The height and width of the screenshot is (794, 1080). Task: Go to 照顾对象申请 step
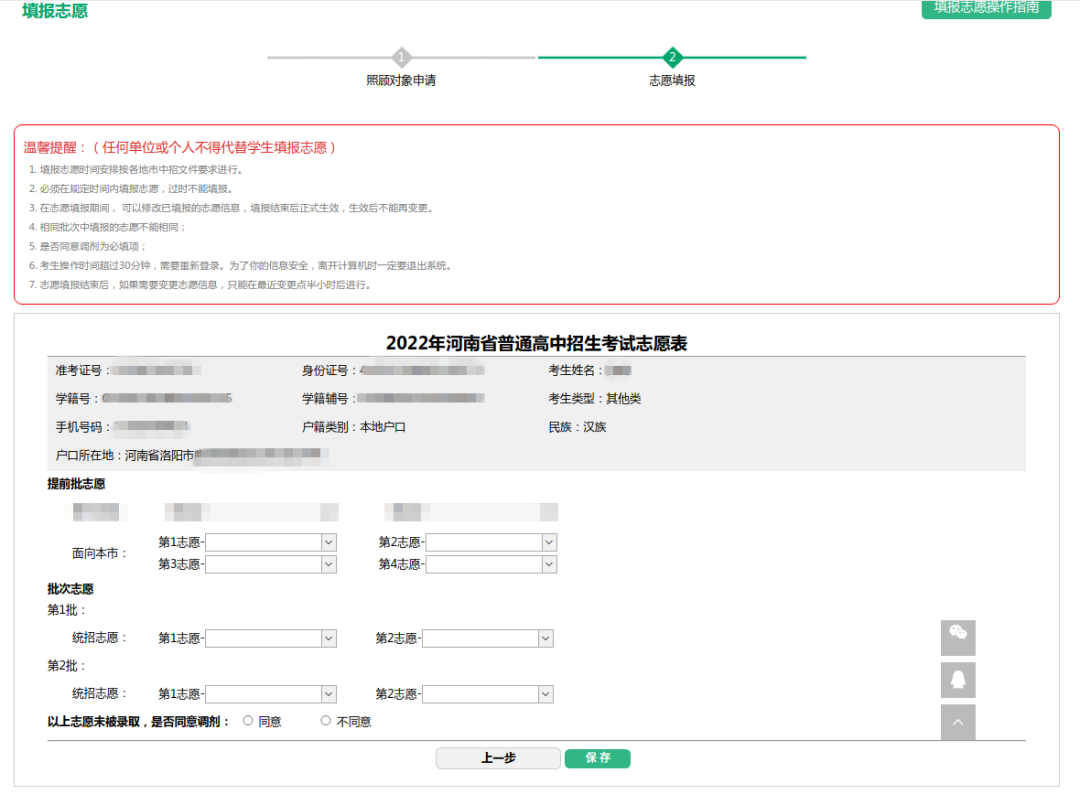click(401, 81)
